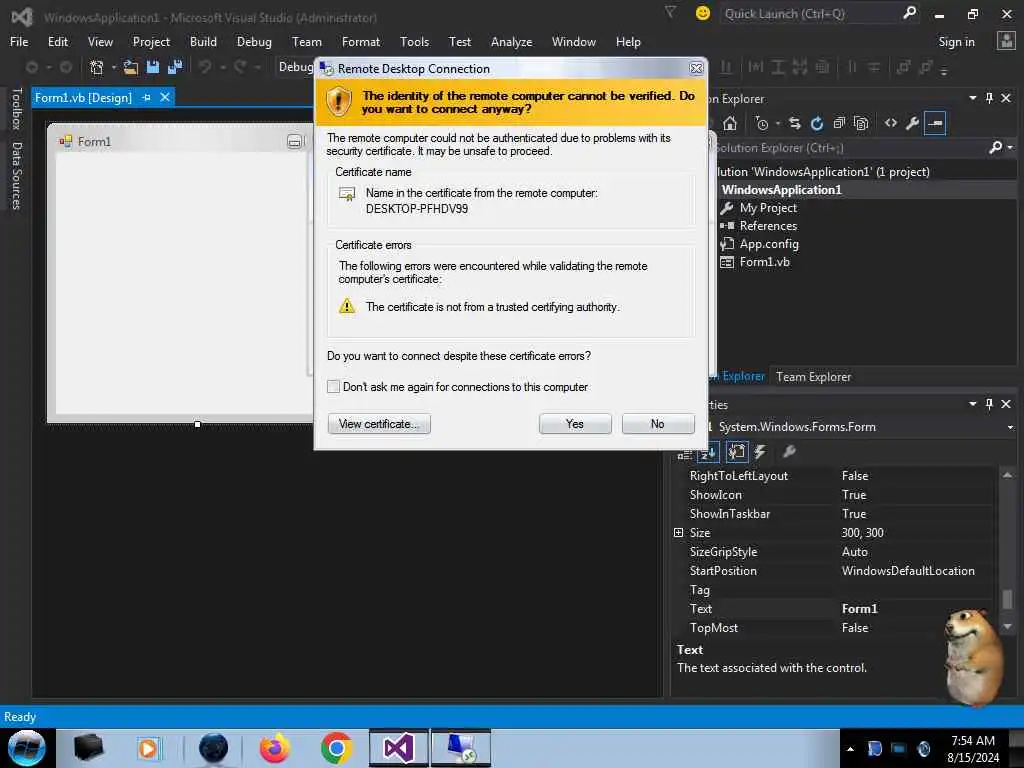
Task: Click the View certificate button
Action: (x=379, y=424)
